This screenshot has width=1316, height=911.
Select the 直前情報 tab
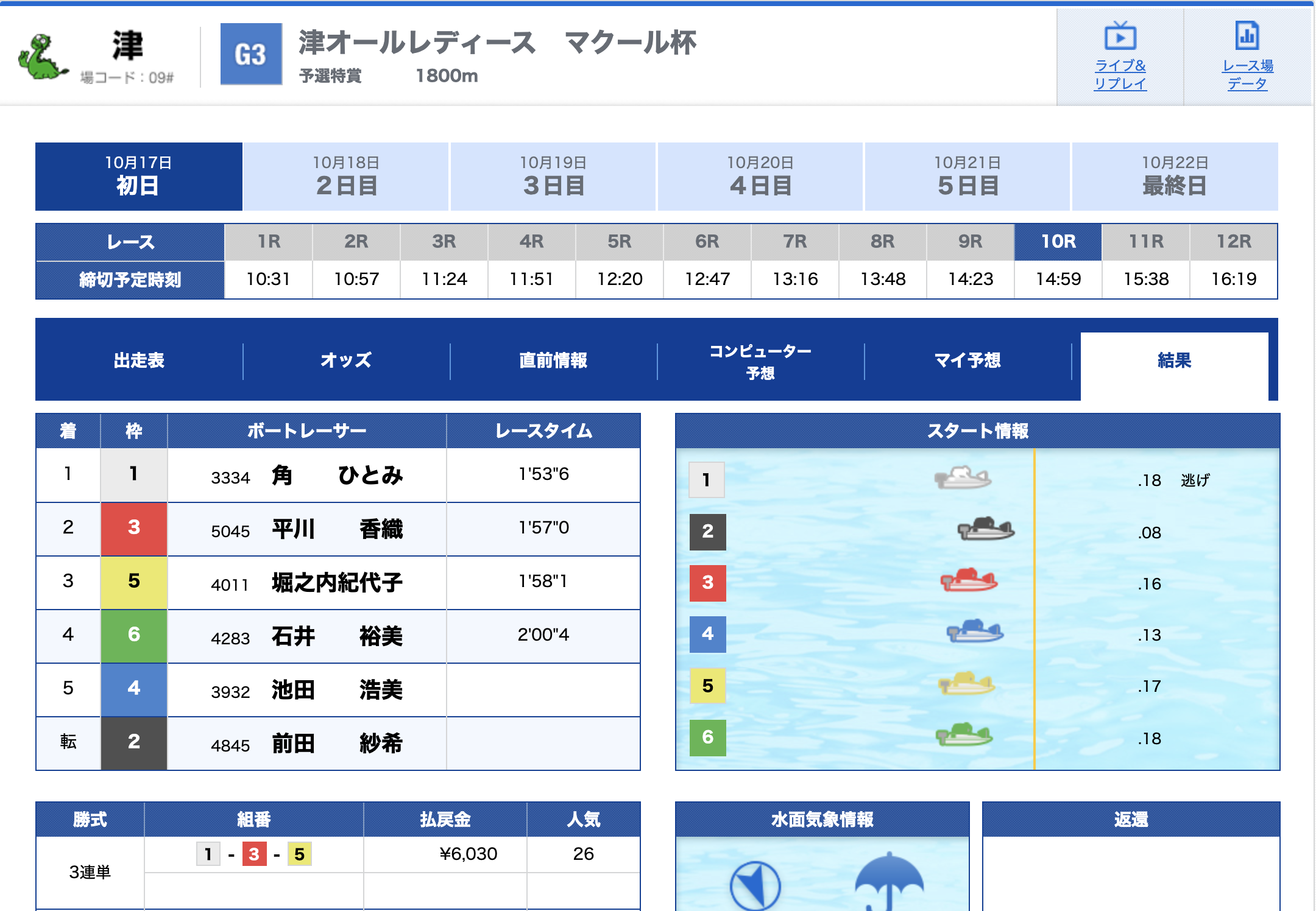pyautogui.click(x=553, y=361)
